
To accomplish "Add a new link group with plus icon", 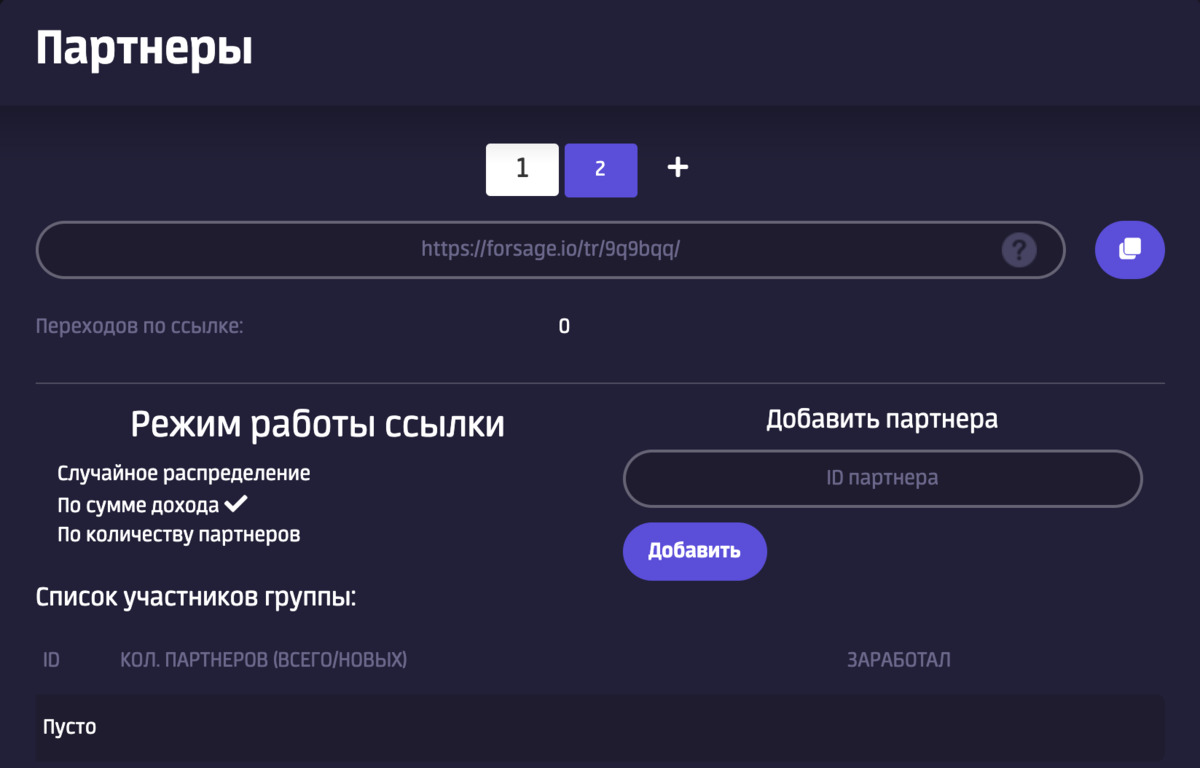I will [x=678, y=168].
